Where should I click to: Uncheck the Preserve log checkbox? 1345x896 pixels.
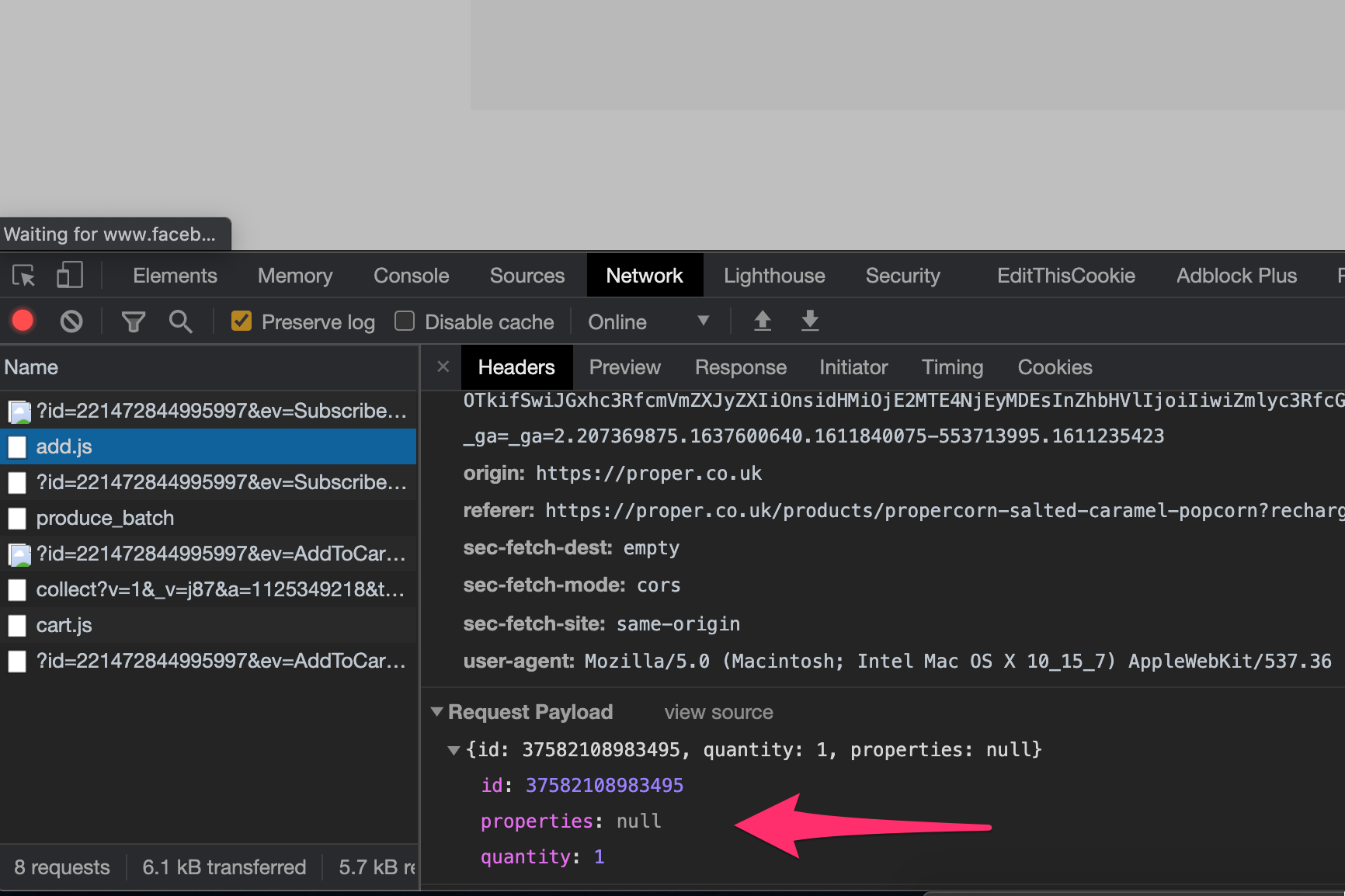coord(242,321)
